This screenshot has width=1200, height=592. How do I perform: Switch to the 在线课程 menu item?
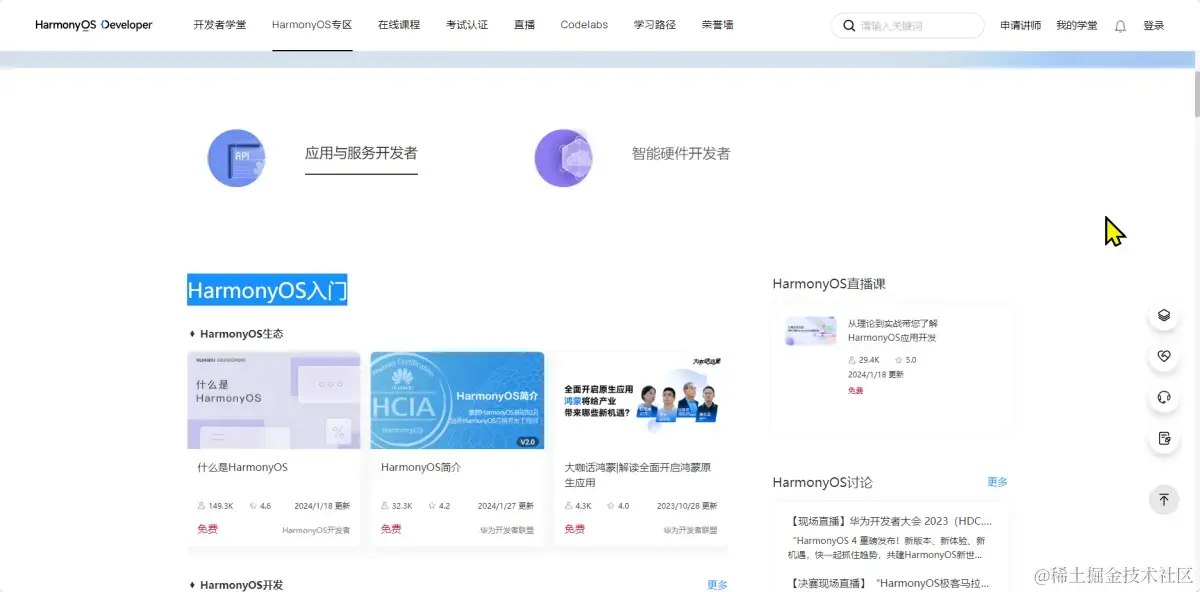(x=399, y=25)
